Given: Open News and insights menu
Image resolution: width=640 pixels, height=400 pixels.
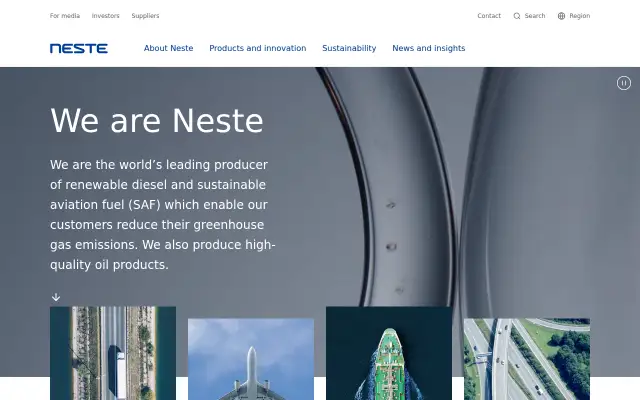Looking at the screenshot, I should tap(429, 48).
